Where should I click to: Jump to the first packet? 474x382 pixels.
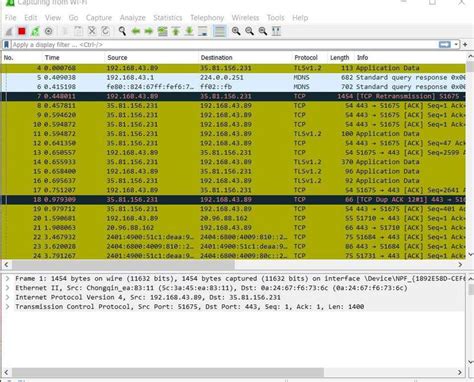(176, 31)
